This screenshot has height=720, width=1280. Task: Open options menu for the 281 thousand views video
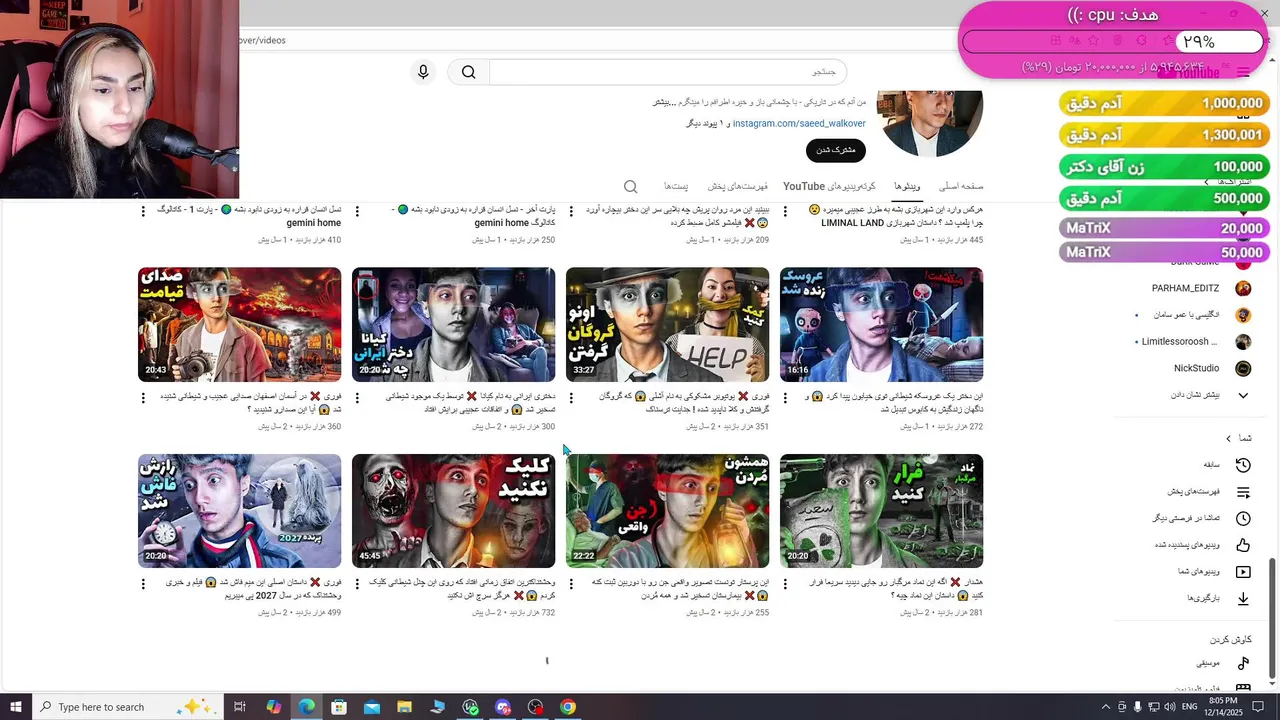(785, 584)
